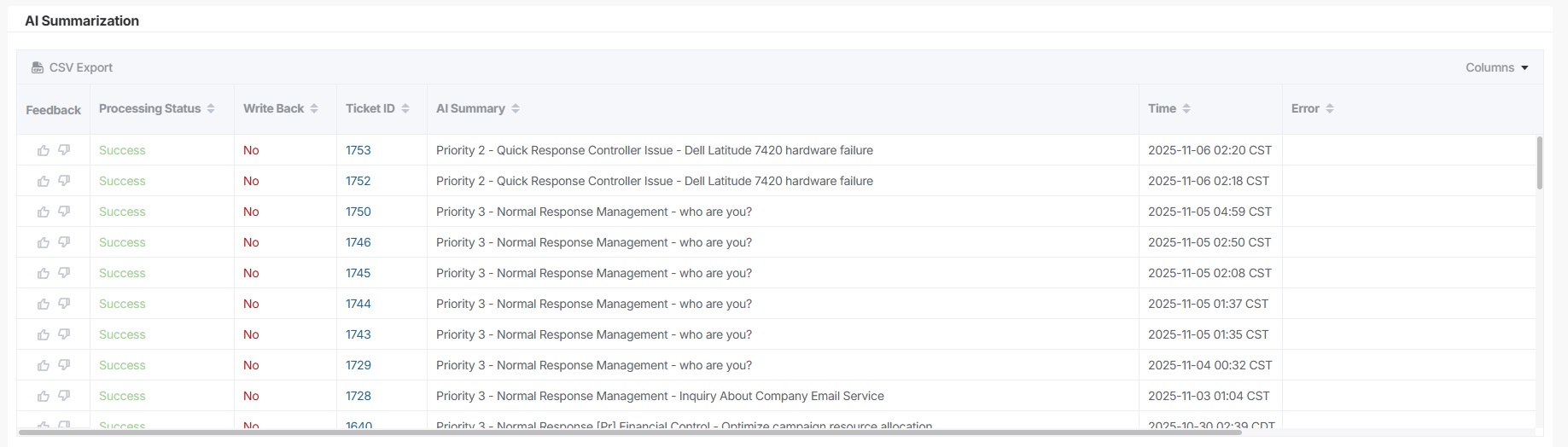Open ticket 1728 link
Viewport: 1568px width, 447px height.
click(358, 396)
